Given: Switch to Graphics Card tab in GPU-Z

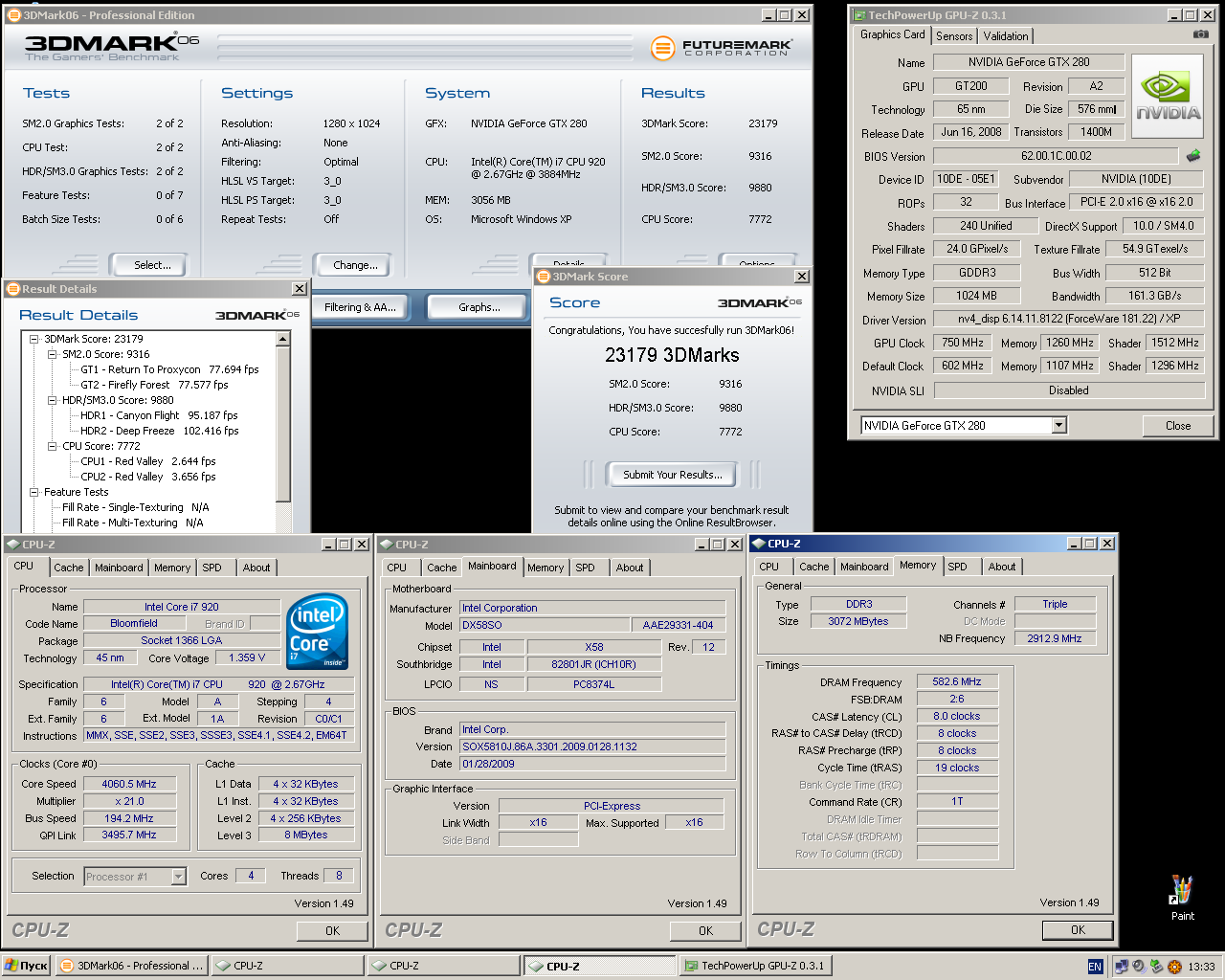Looking at the screenshot, I should point(893,34).
